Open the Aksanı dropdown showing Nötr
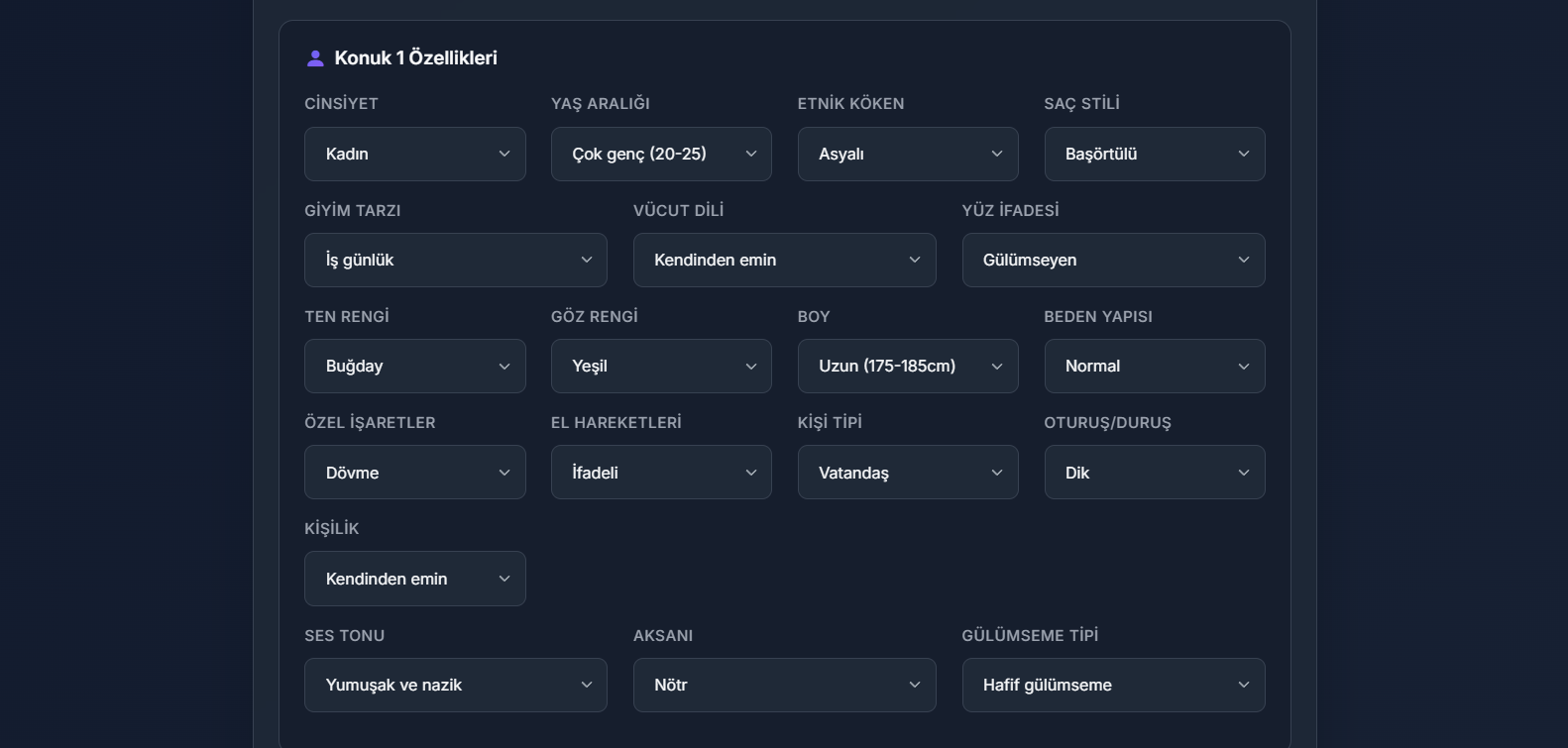Image resolution: width=1568 pixels, height=748 pixels. click(785, 685)
